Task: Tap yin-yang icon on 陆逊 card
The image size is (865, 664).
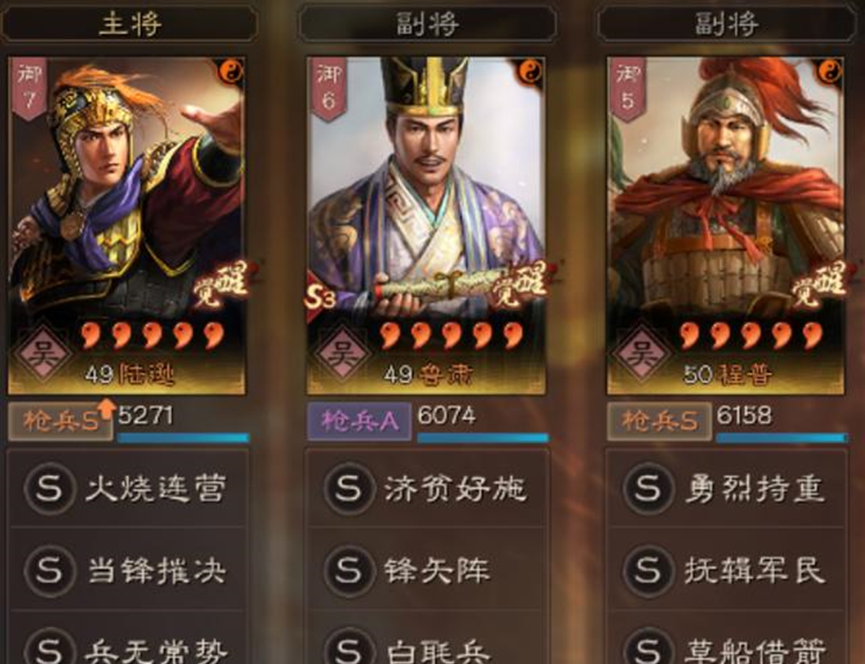Action: [230, 72]
